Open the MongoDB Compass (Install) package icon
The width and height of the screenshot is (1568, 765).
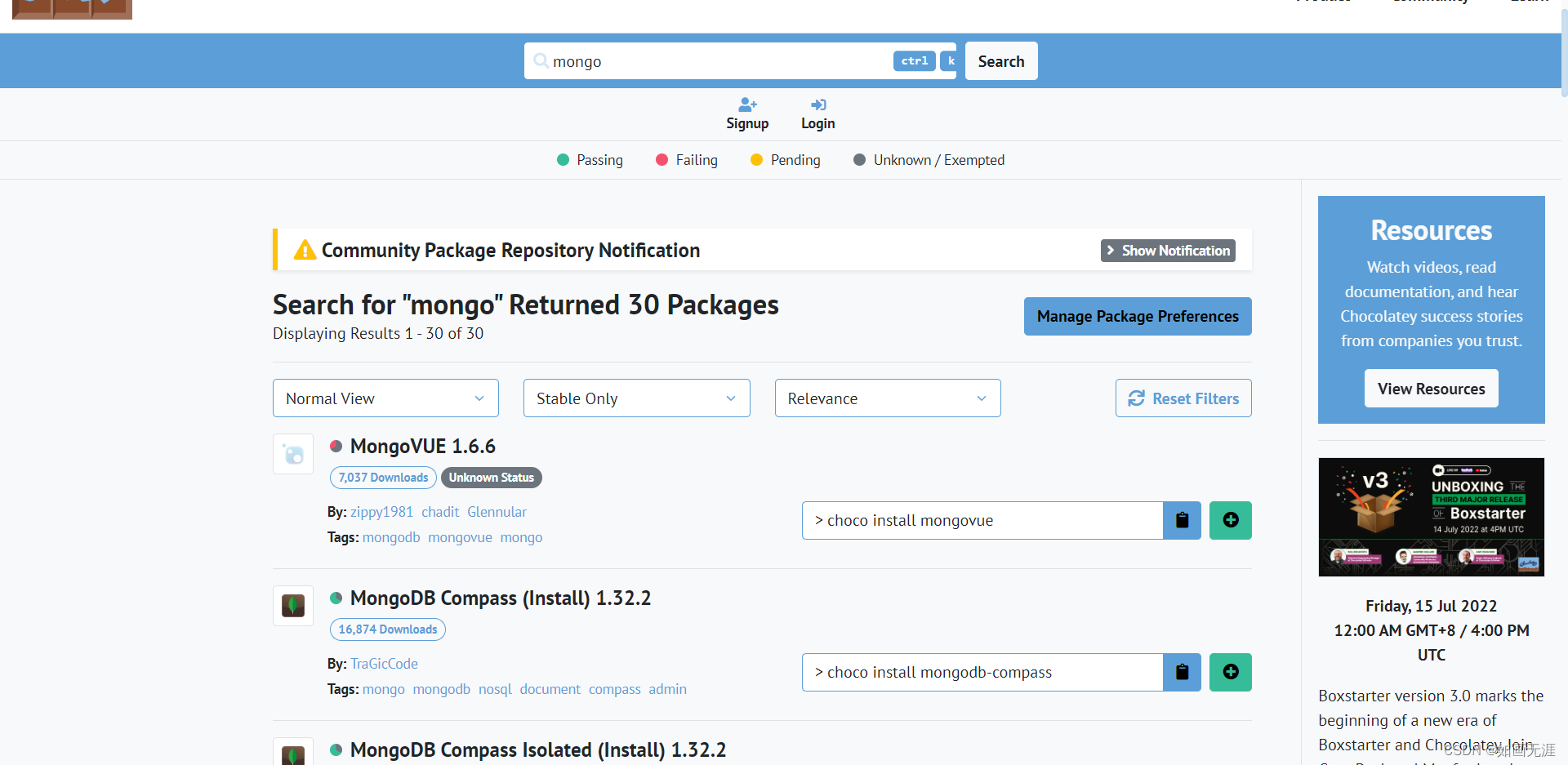pos(293,606)
